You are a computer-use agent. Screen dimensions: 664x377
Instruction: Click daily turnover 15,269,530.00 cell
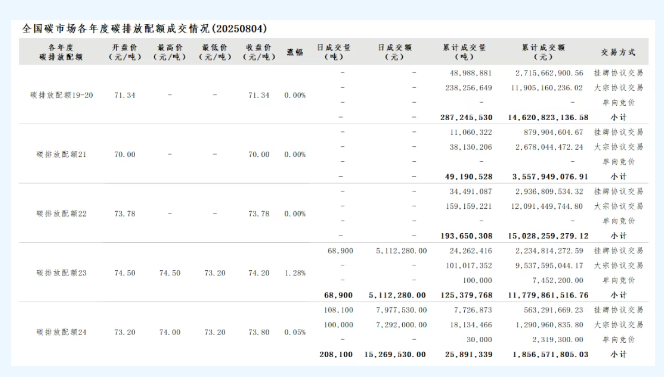[395, 355]
